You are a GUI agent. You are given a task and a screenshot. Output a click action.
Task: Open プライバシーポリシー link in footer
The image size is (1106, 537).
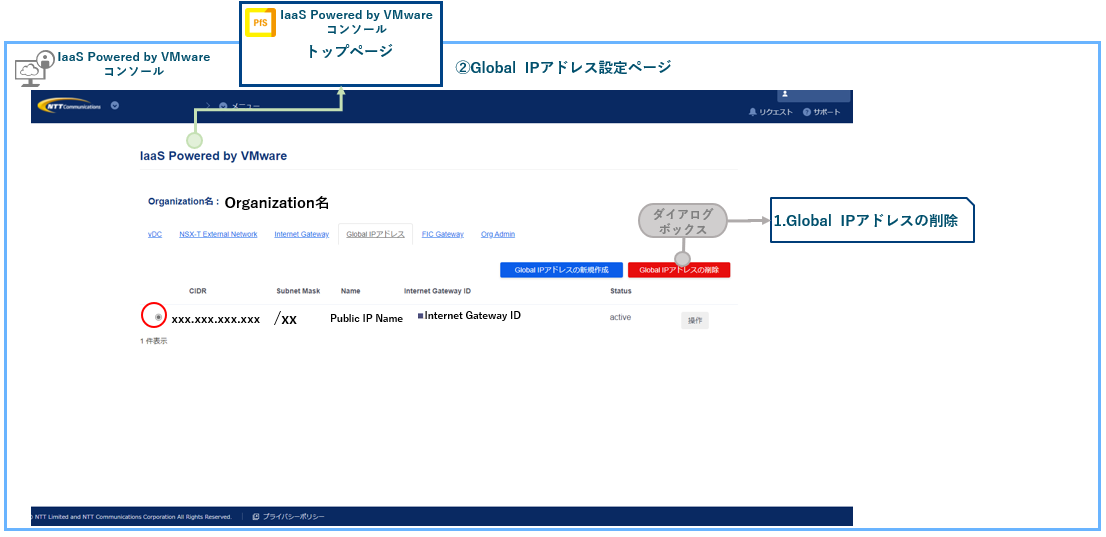[288, 517]
